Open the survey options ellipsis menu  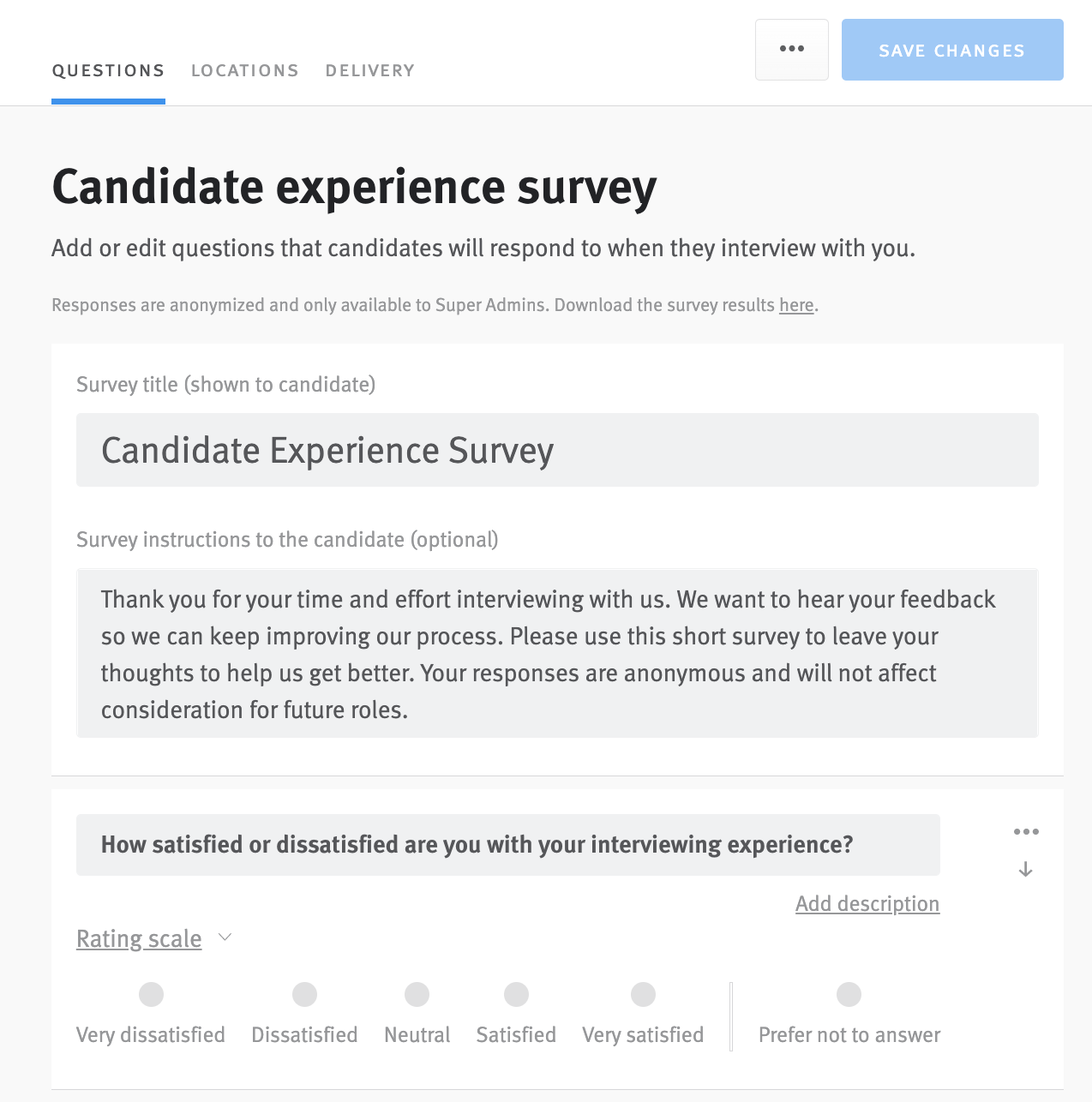coord(790,49)
